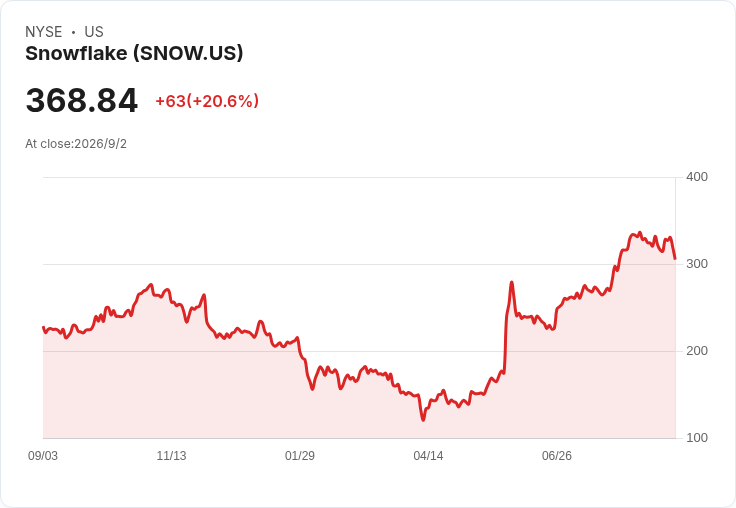This screenshot has height=508, width=736.
Task: Open the Snowflake (SNOW.US) title
Action: click(x=134, y=53)
